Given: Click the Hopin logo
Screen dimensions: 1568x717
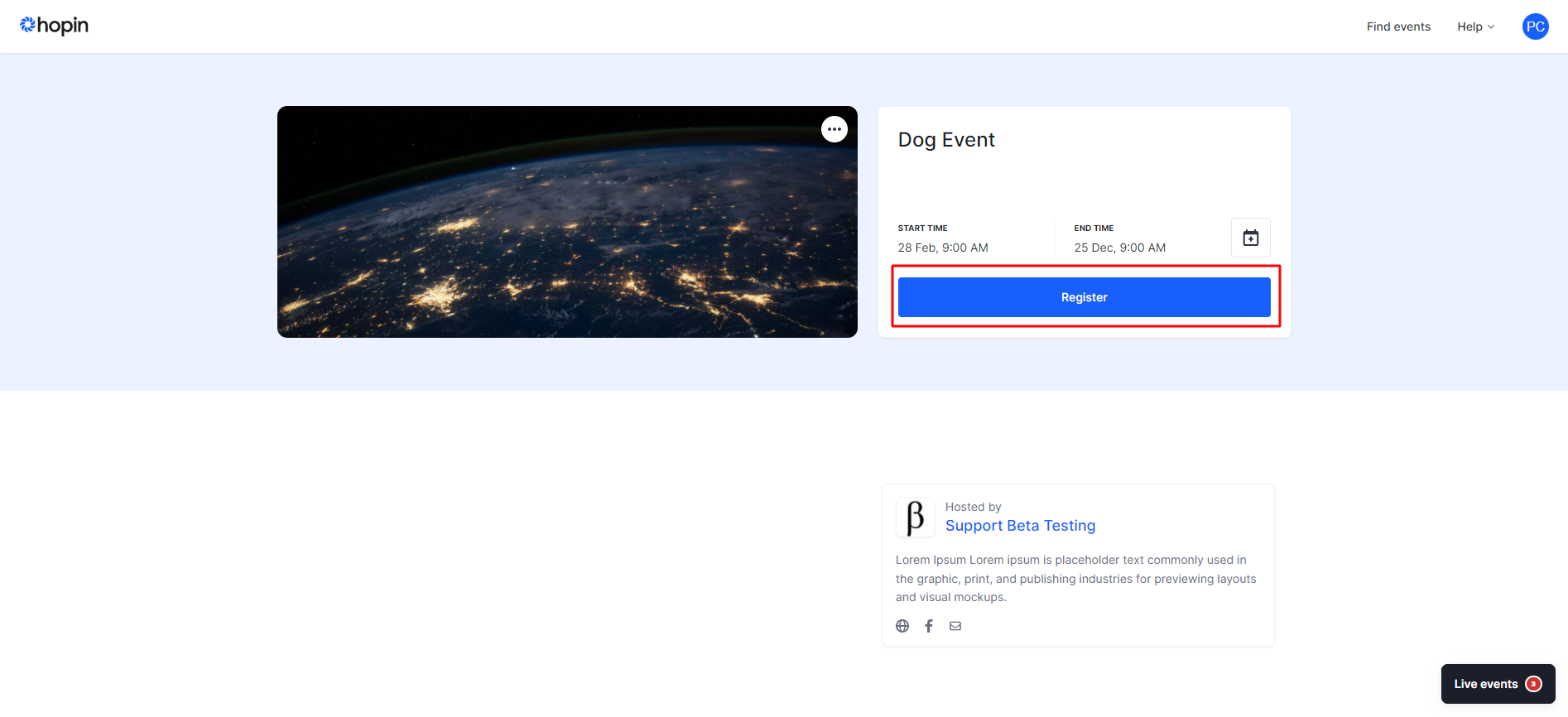Looking at the screenshot, I should pyautogui.click(x=54, y=26).
